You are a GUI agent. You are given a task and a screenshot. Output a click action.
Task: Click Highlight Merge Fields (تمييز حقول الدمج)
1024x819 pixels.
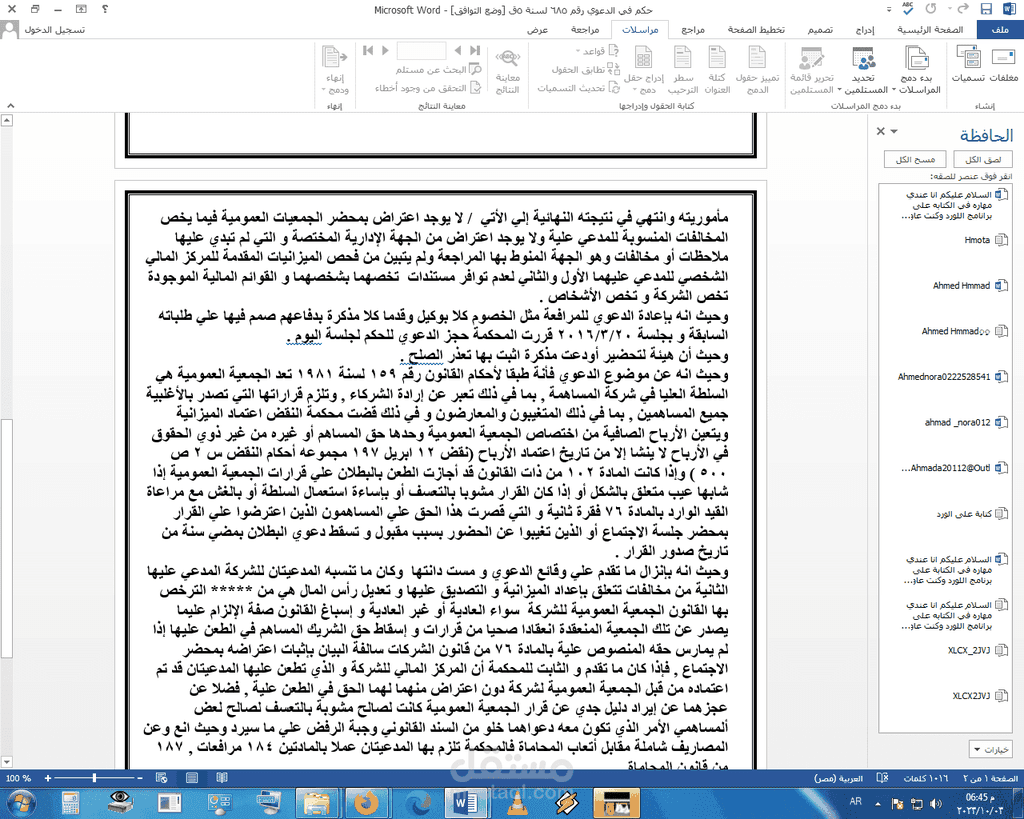click(758, 69)
